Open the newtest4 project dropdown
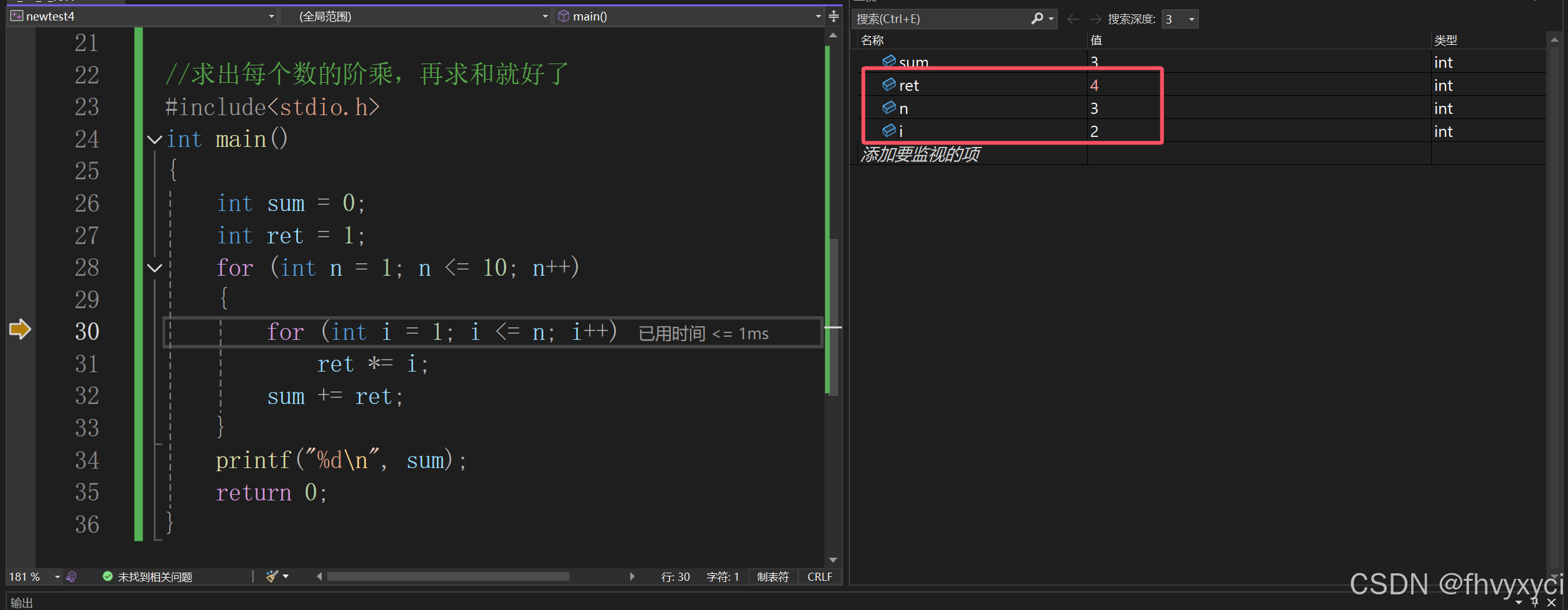The height and width of the screenshot is (610, 1568). click(271, 17)
